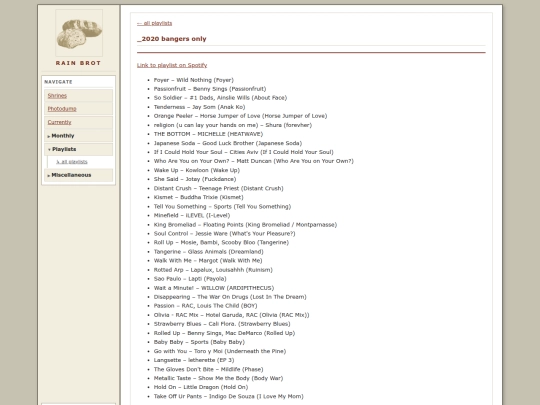Select 'The Gloves Don't Bite – Midlife'

(x=208, y=369)
